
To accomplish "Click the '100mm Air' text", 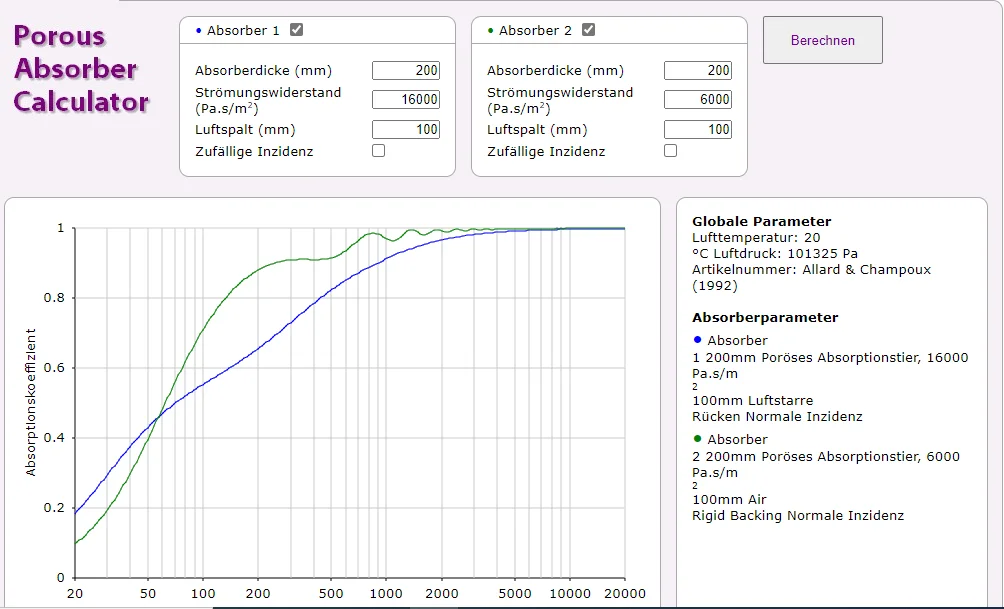I will click(x=729, y=499).
